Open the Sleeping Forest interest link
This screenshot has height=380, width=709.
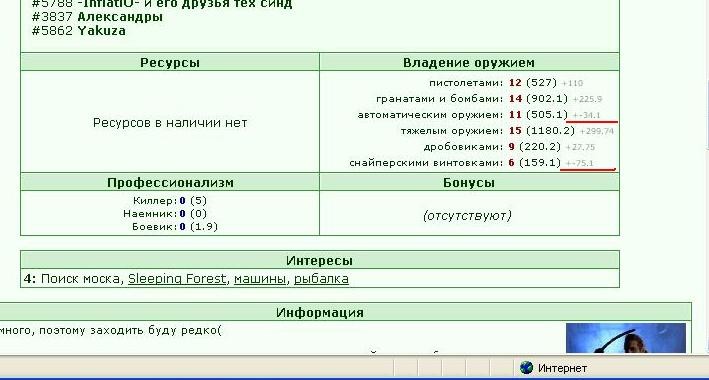(177, 279)
